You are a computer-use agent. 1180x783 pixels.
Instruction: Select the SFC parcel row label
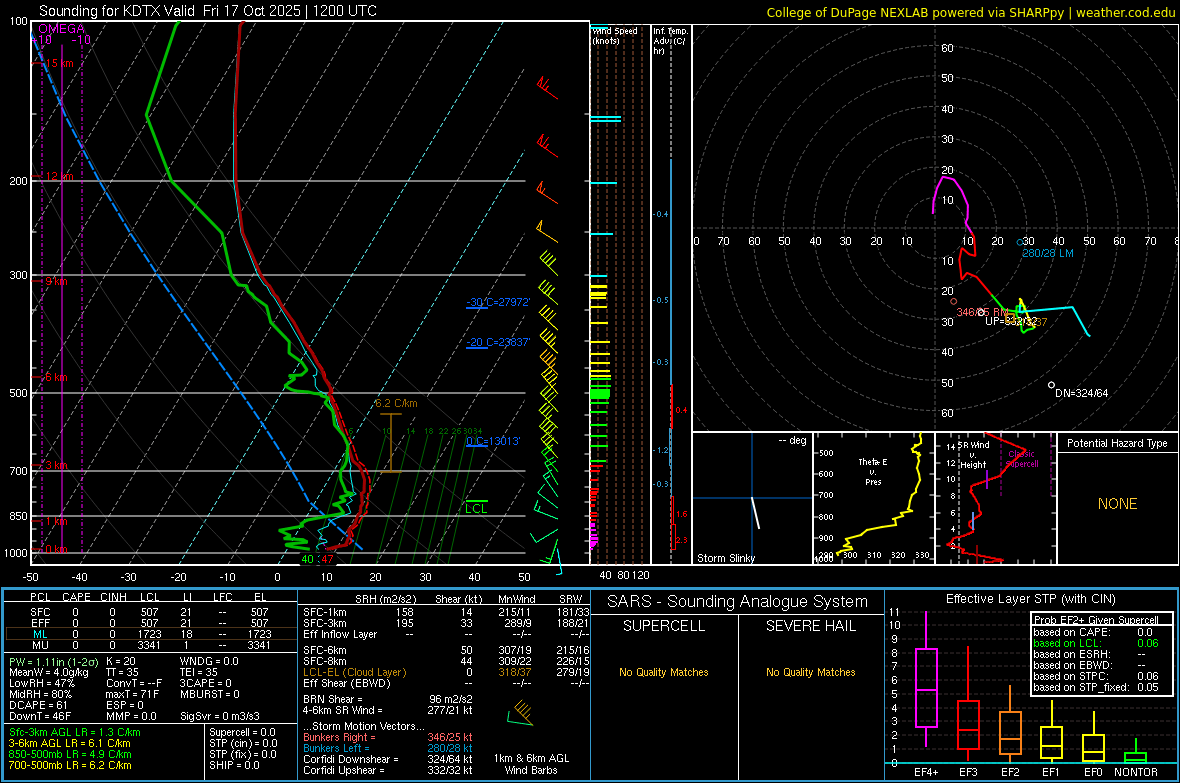(40, 612)
